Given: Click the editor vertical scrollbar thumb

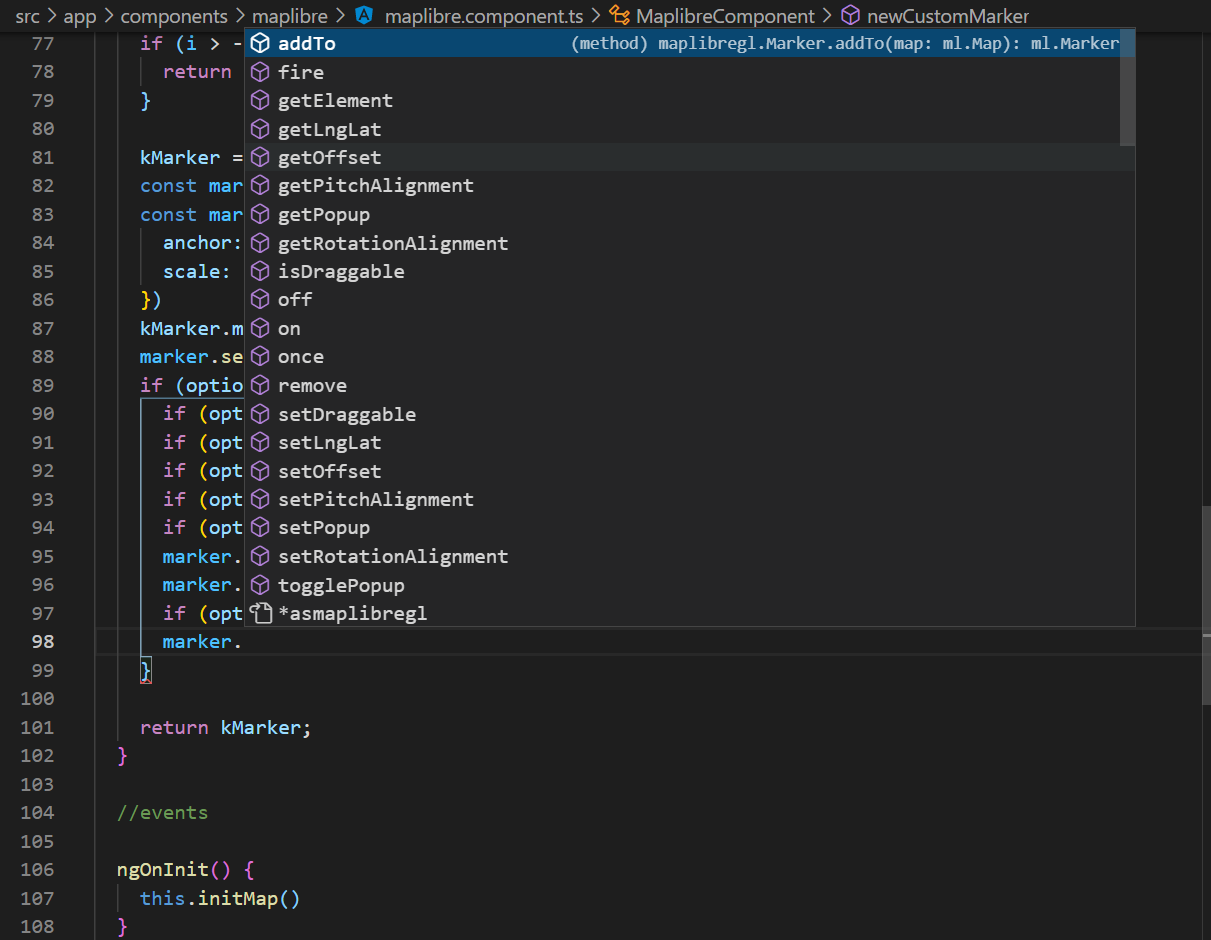Looking at the screenshot, I should 1204,605.
